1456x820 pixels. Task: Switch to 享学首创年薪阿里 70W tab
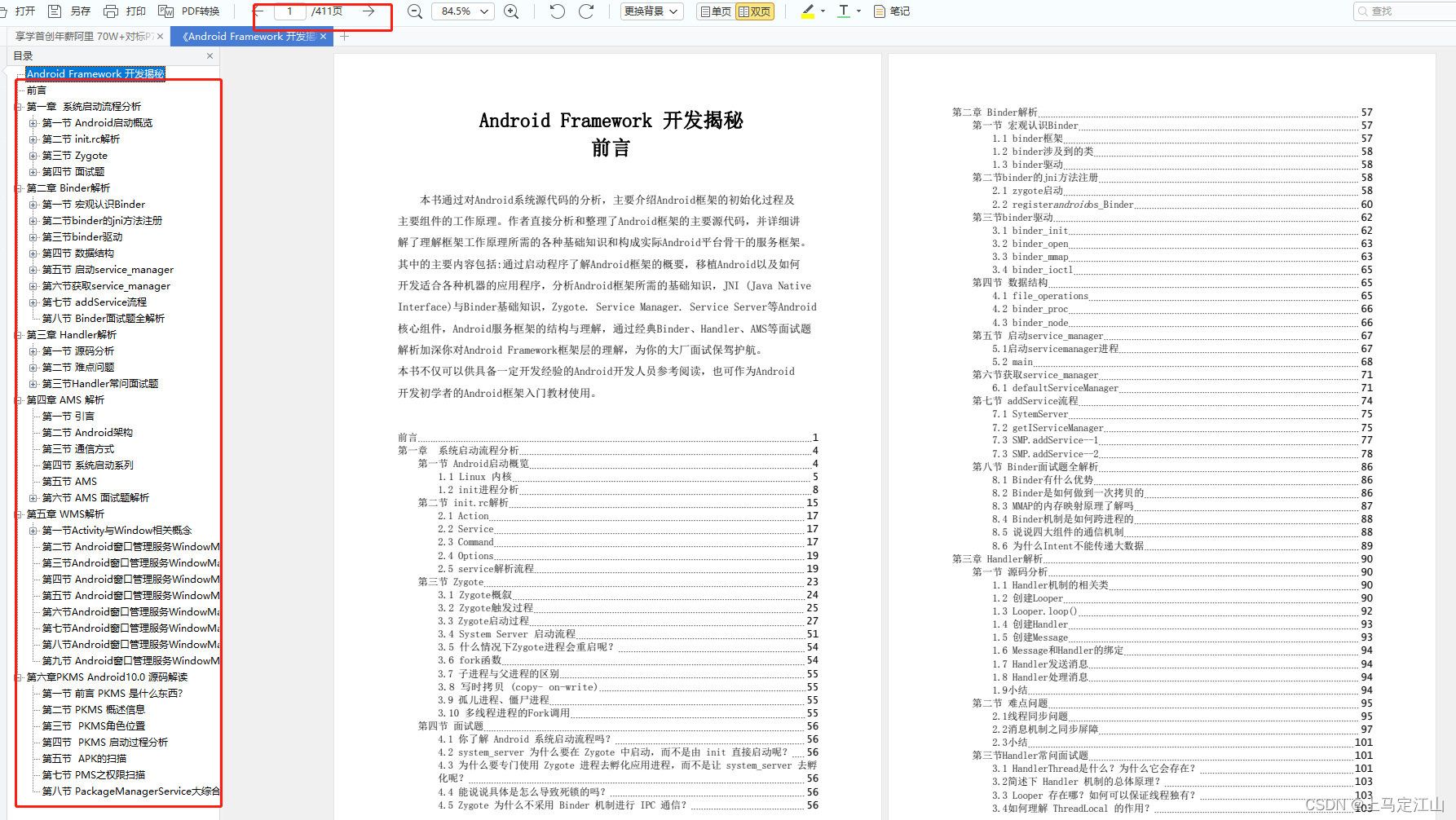click(x=84, y=37)
